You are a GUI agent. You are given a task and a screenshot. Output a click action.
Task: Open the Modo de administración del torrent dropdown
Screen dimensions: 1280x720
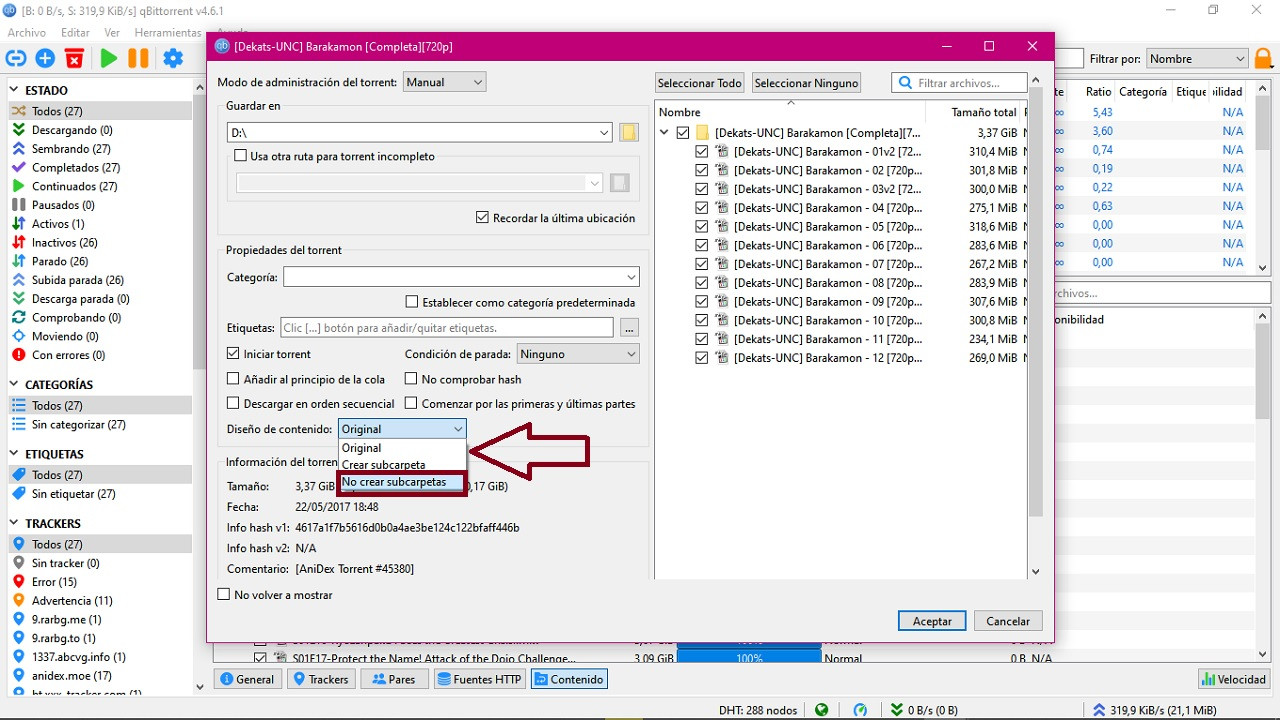coord(445,82)
